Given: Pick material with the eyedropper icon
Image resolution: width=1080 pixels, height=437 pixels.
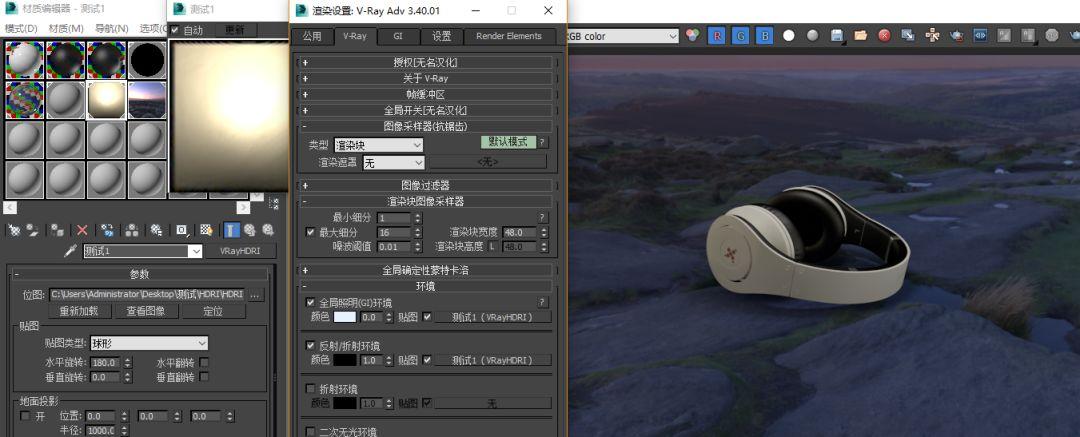Looking at the screenshot, I should point(69,251).
